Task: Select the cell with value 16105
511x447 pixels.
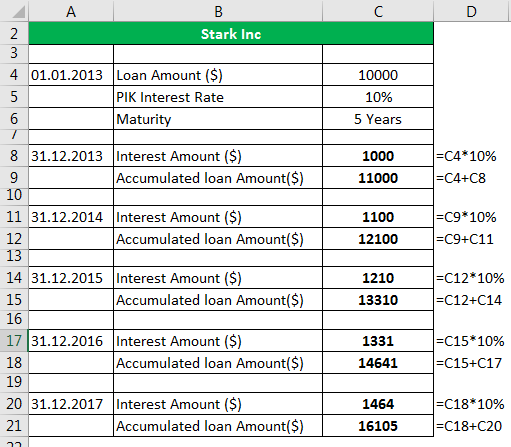Action: 378,426
